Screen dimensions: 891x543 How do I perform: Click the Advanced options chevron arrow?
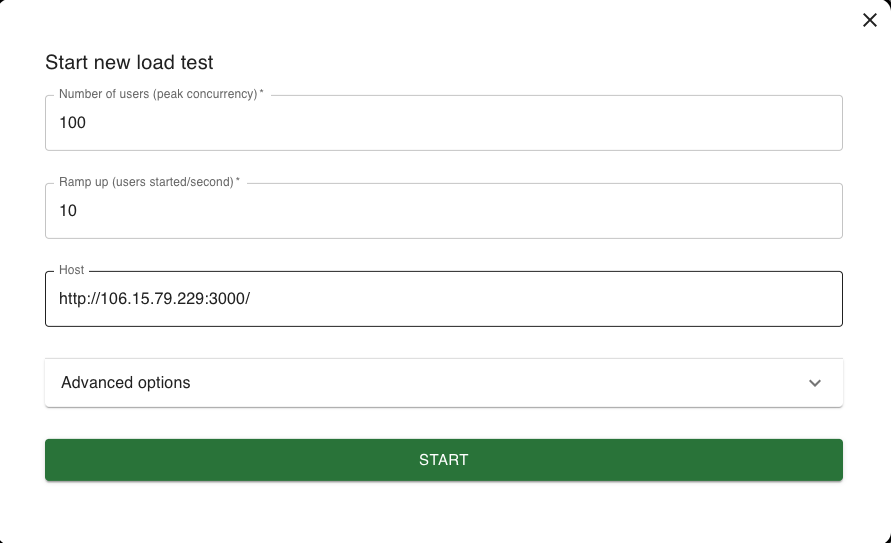[815, 383]
